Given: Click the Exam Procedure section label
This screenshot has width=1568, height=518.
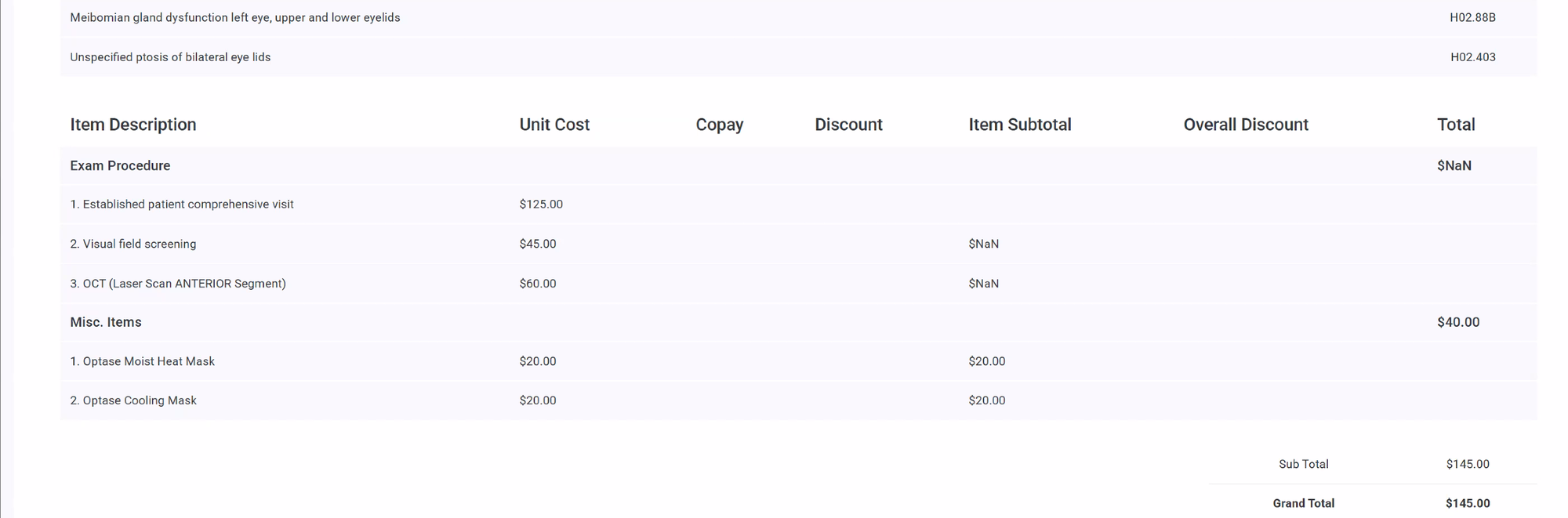Looking at the screenshot, I should tap(120, 165).
